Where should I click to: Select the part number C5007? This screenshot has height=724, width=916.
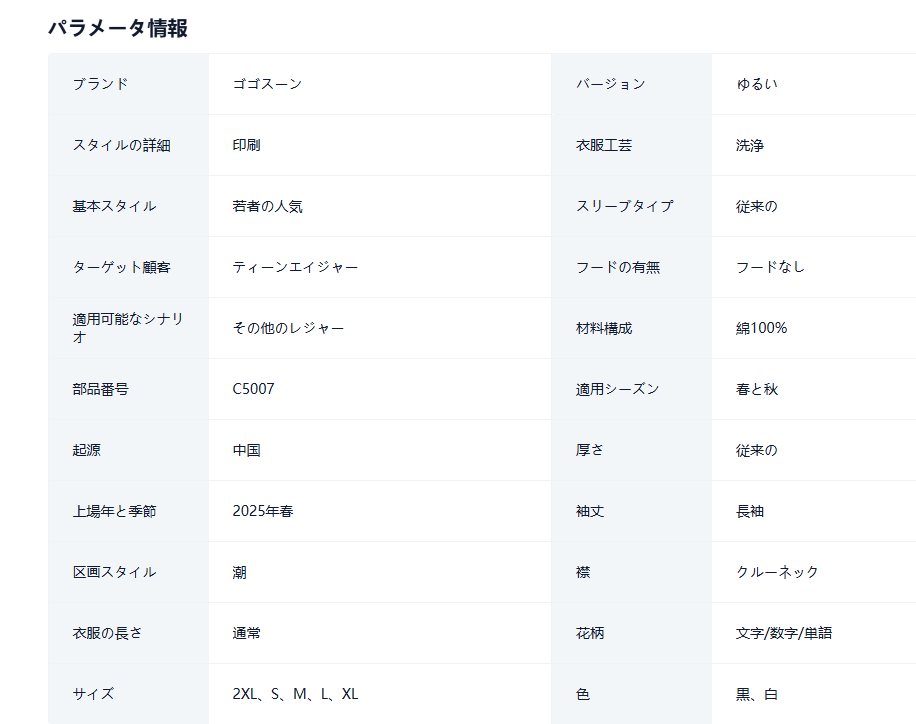(253, 389)
